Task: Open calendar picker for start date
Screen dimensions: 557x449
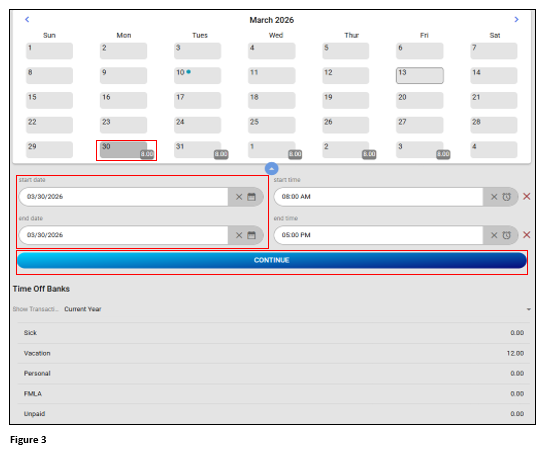Action: [251, 197]
